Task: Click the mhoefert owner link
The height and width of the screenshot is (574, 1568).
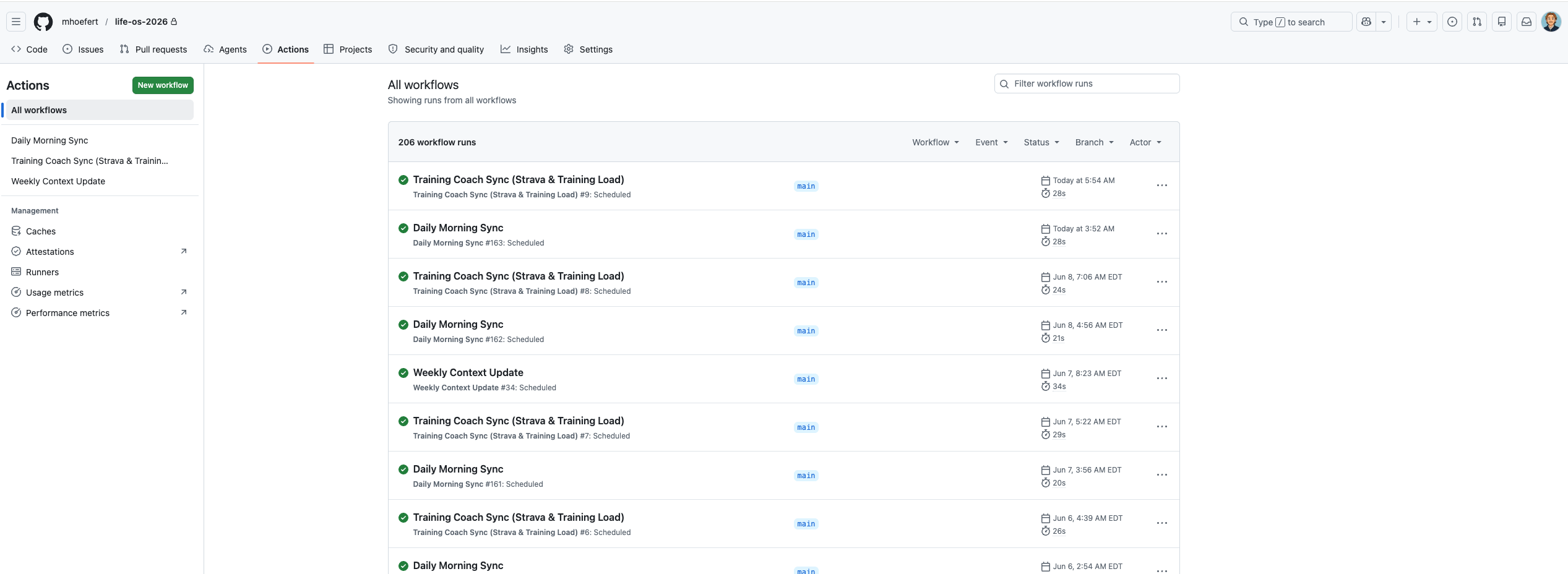Action: (80, 22)
